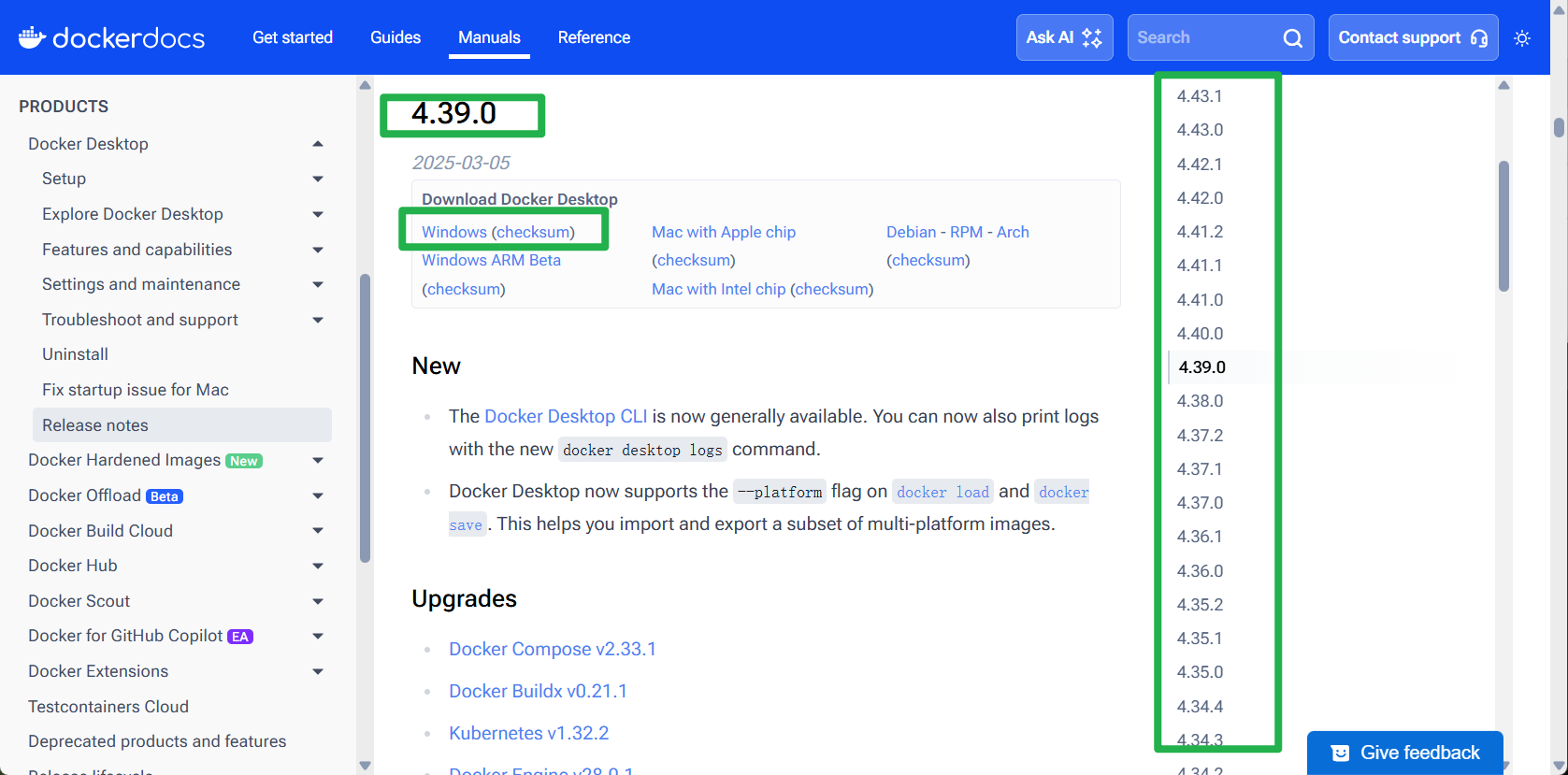Image resolution: width=1568 pixels, height=775 pixels.
Task: Jump to version 4.43.1 in contents
Action: coord(1200,96)
